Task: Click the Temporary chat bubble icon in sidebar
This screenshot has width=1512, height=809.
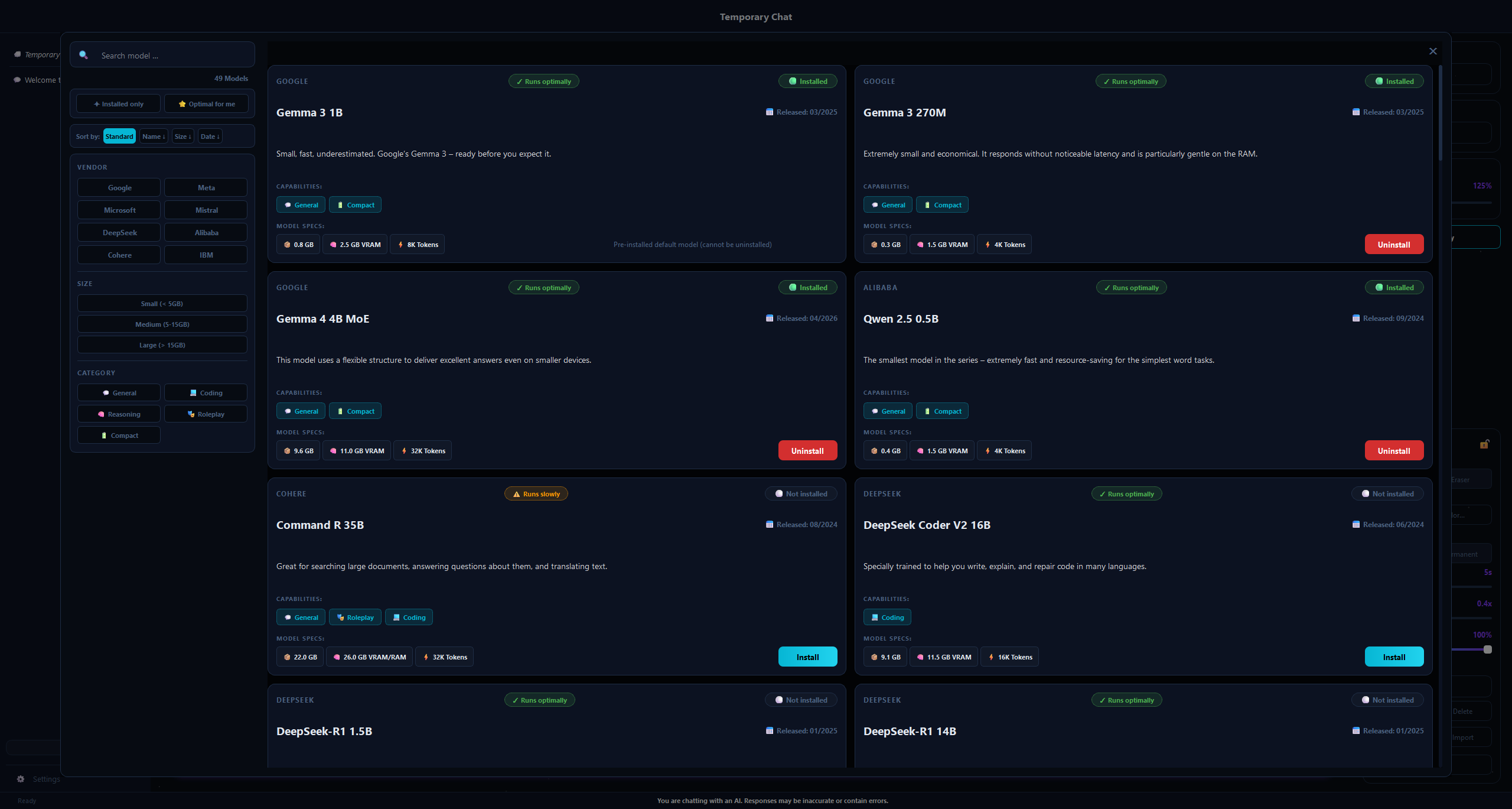Action: pyautogui.click(x=18, y=54)
